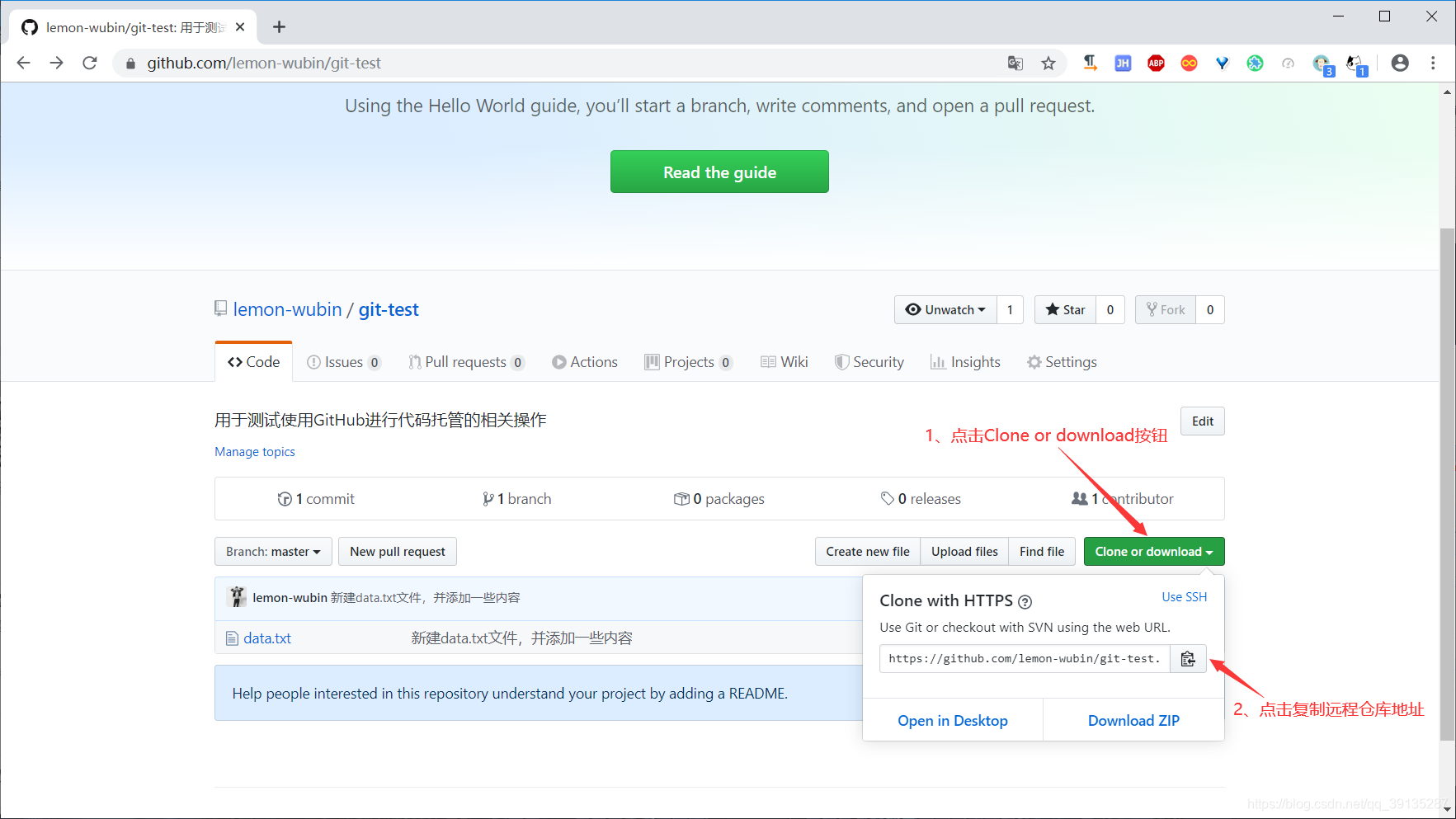This screenshot has height=819, width=1456.
Task: Open the lemon-wubin owner link
Action: [287, 309]
